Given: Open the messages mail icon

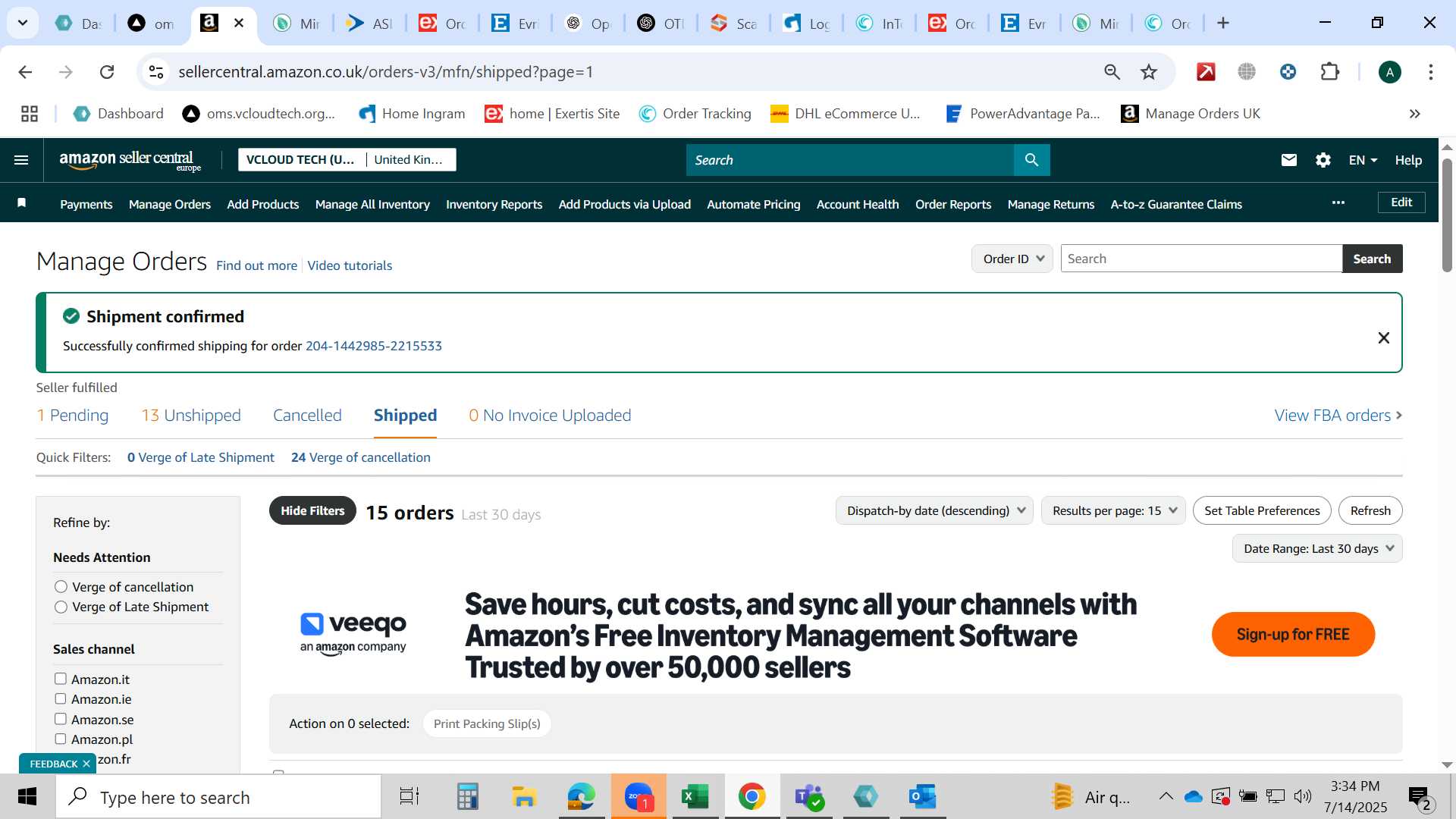Looking at the screenshot, I should click(x=1288, y=160).
